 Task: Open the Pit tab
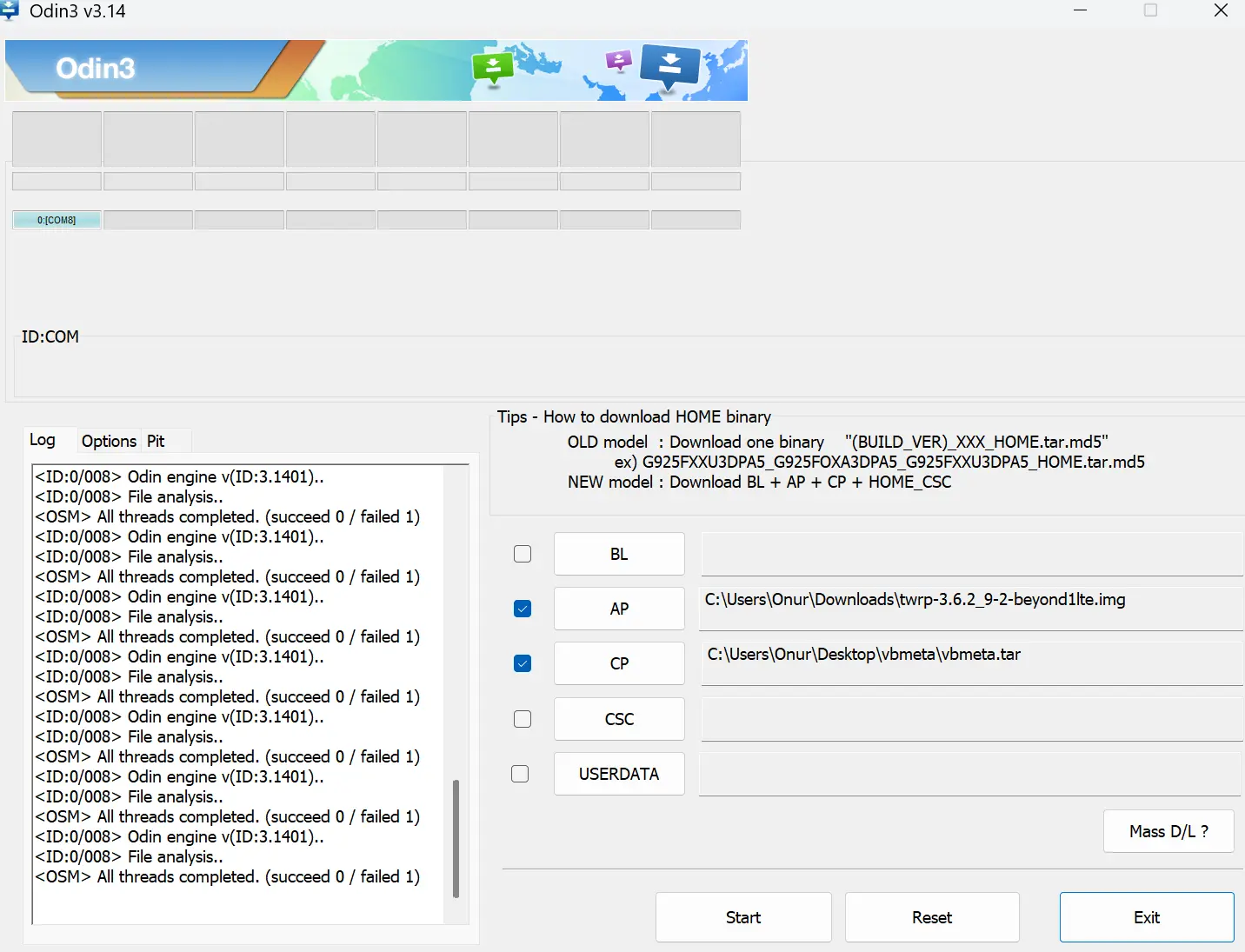coord(156,441)
